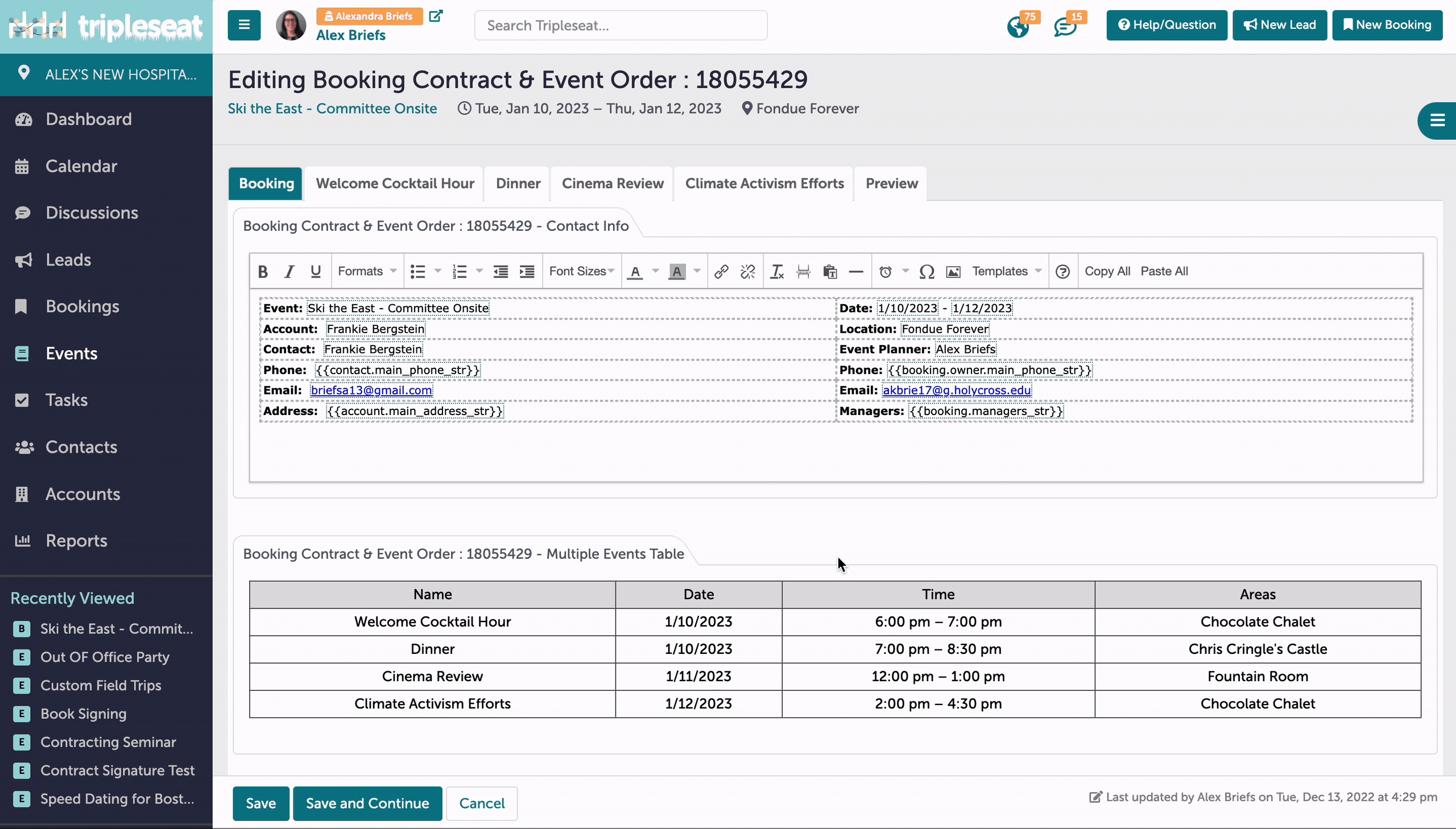The height and width of the screenshot is (829, 1456).
Task: Click Copy All in the editor toolbar
Action: pos(1107,272)
